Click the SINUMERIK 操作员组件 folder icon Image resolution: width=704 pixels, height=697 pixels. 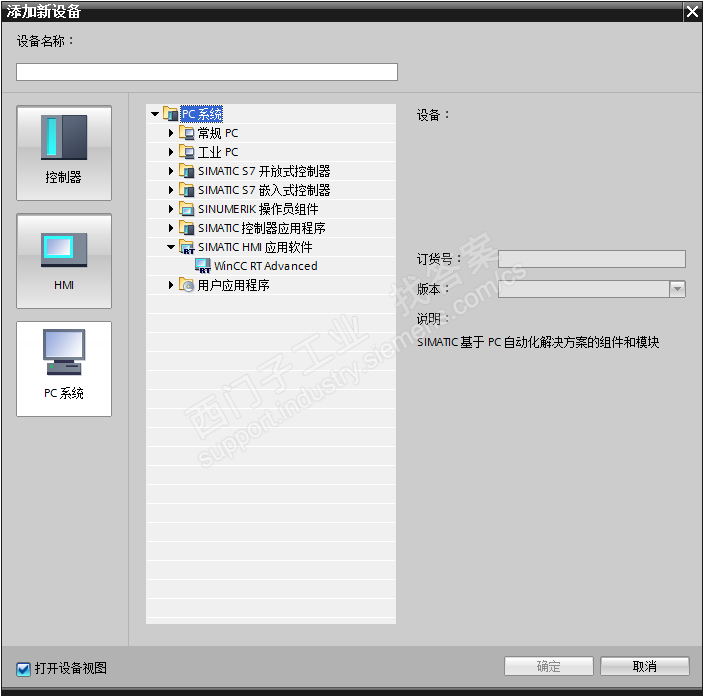[186, 209]
